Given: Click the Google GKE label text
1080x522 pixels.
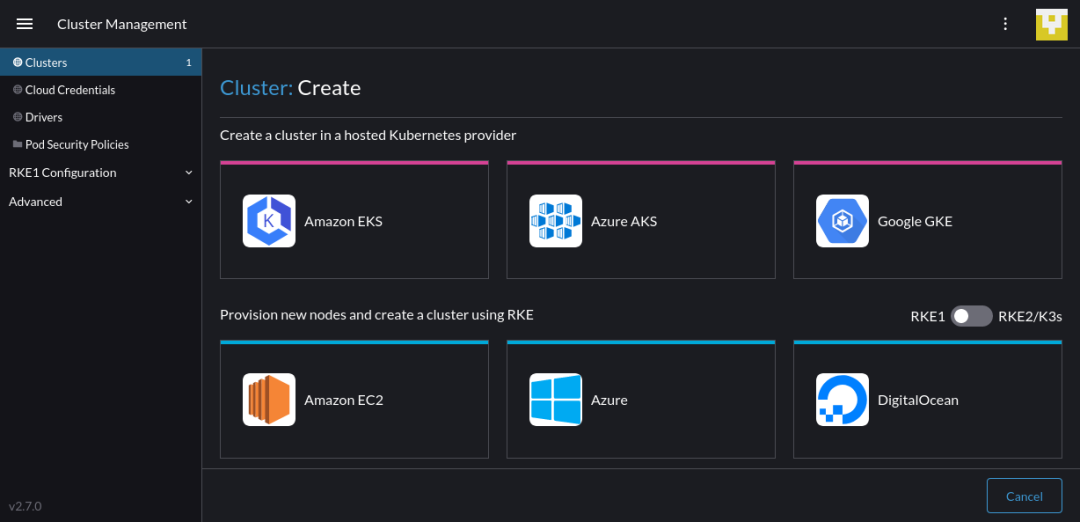Looking at the screenshot, I should 915,222.
